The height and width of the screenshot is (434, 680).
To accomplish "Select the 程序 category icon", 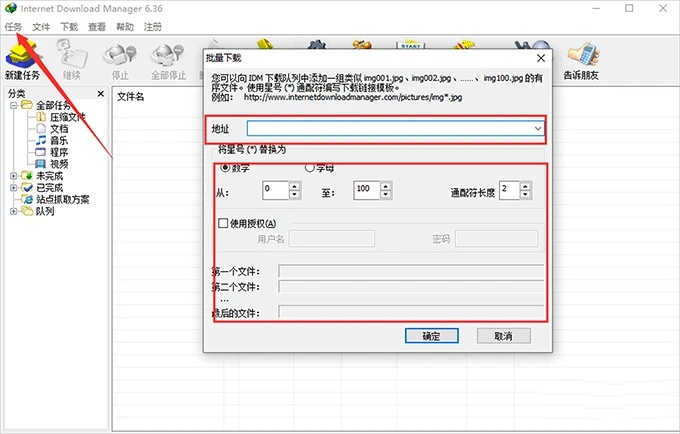I will coord(41,152).
